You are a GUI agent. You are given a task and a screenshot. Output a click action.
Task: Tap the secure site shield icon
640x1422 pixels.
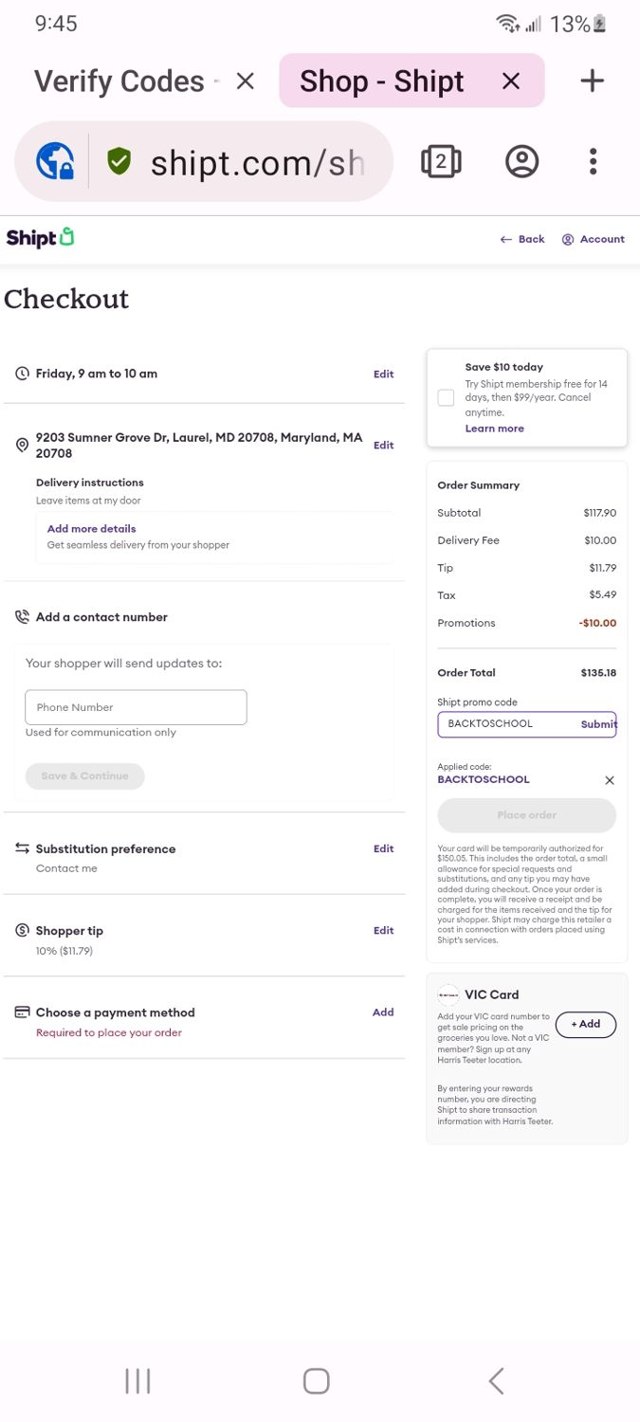(x=119, y=161)
